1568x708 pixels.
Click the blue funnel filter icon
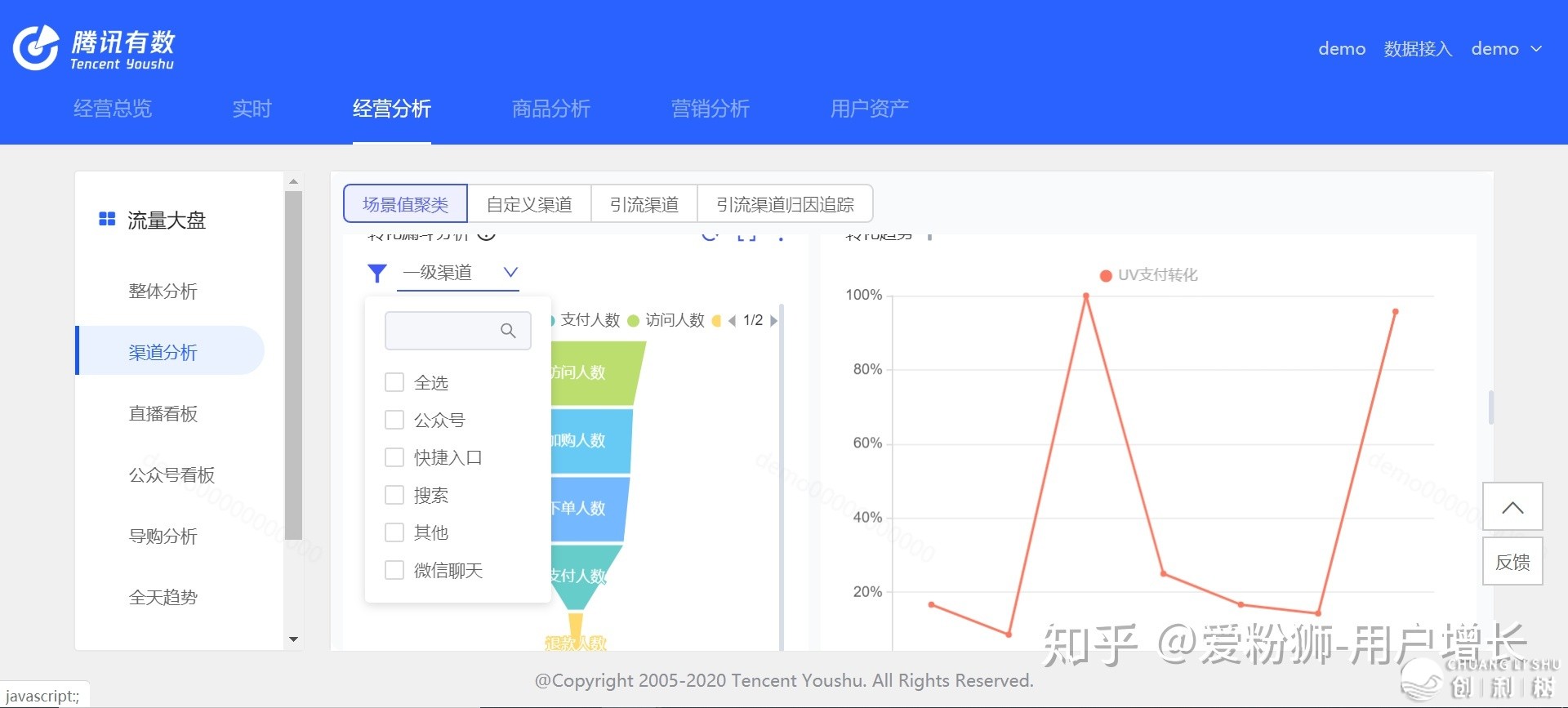pyautogui.click(x=376, y=274)
